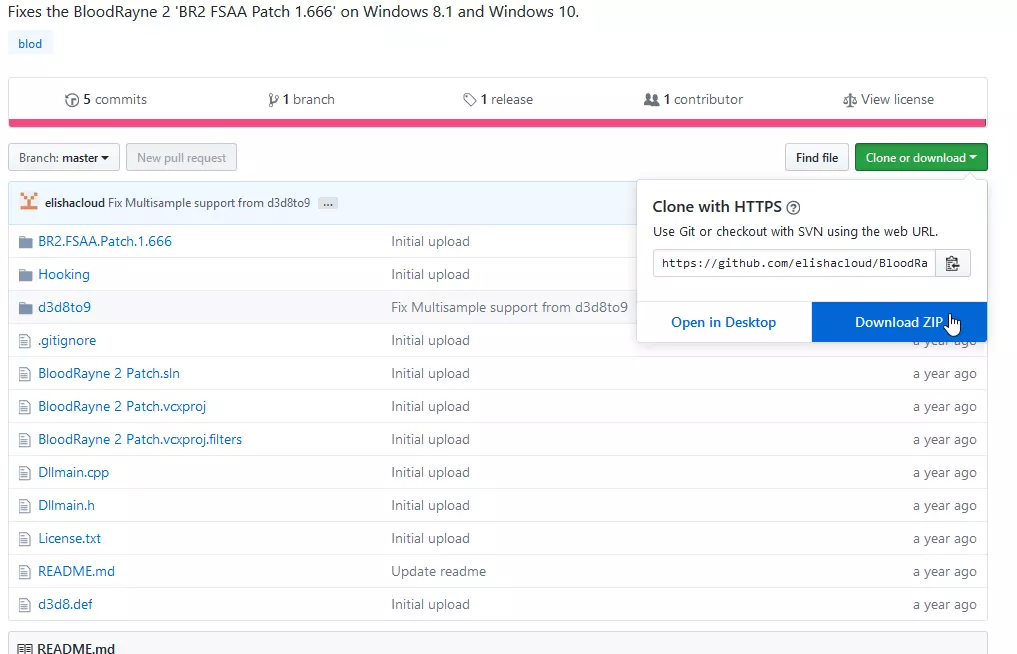Click the New pull request button
This screenshot has height=654, width=1017.
[x=182, y=158]
